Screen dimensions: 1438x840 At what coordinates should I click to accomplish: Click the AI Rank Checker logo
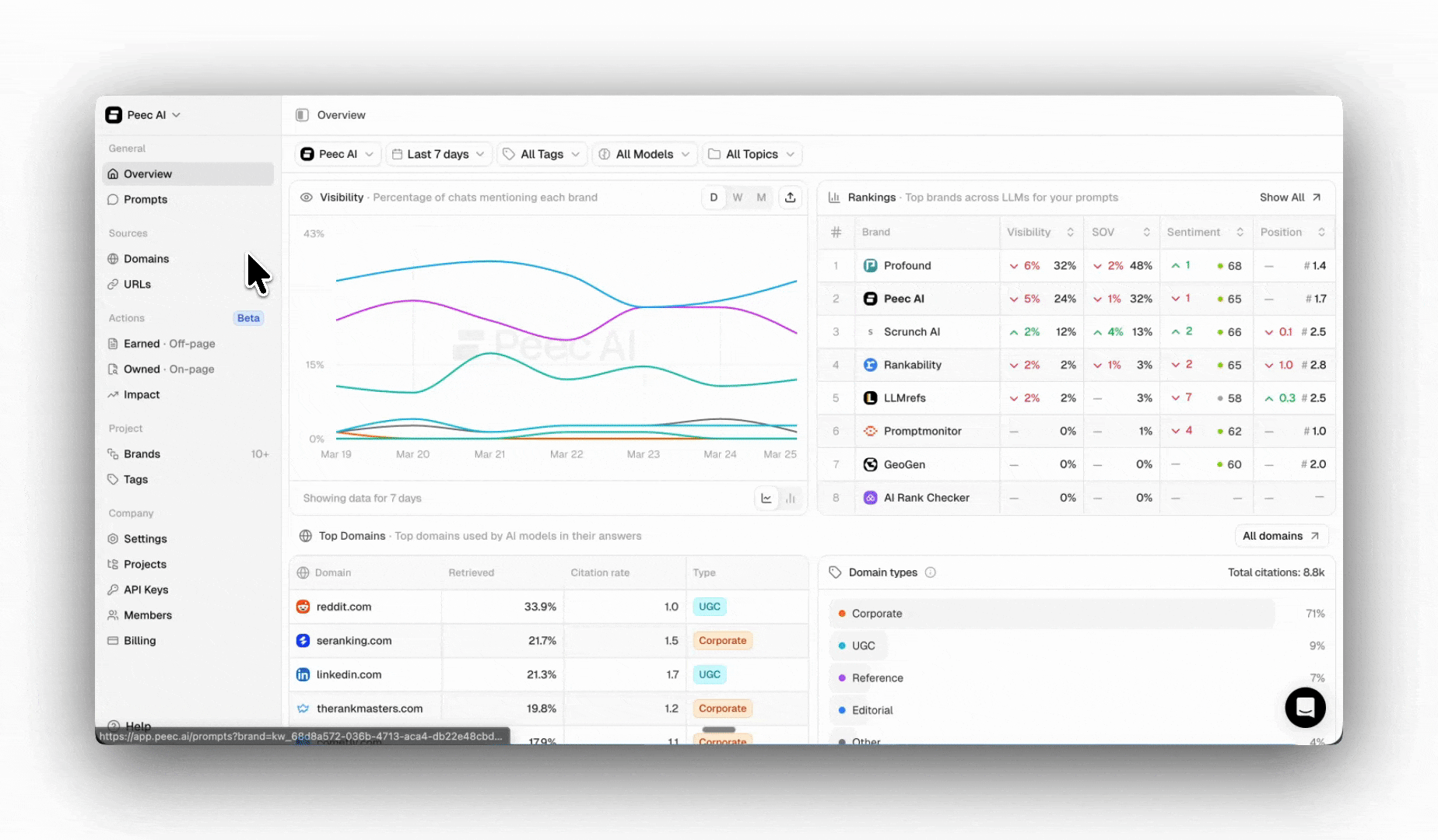871,498
